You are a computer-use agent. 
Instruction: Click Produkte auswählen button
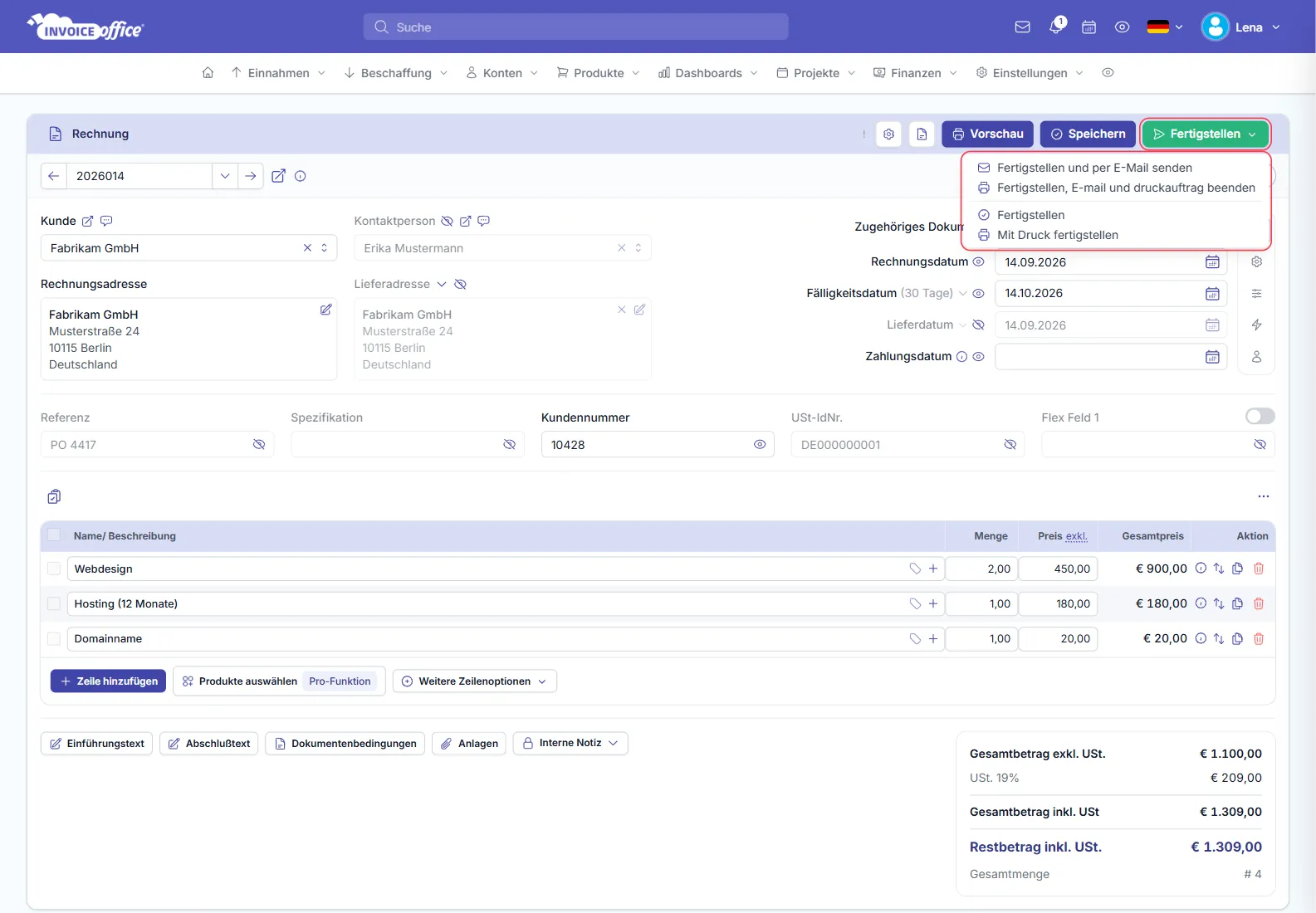pyautogui.click(x=279, y=681)
